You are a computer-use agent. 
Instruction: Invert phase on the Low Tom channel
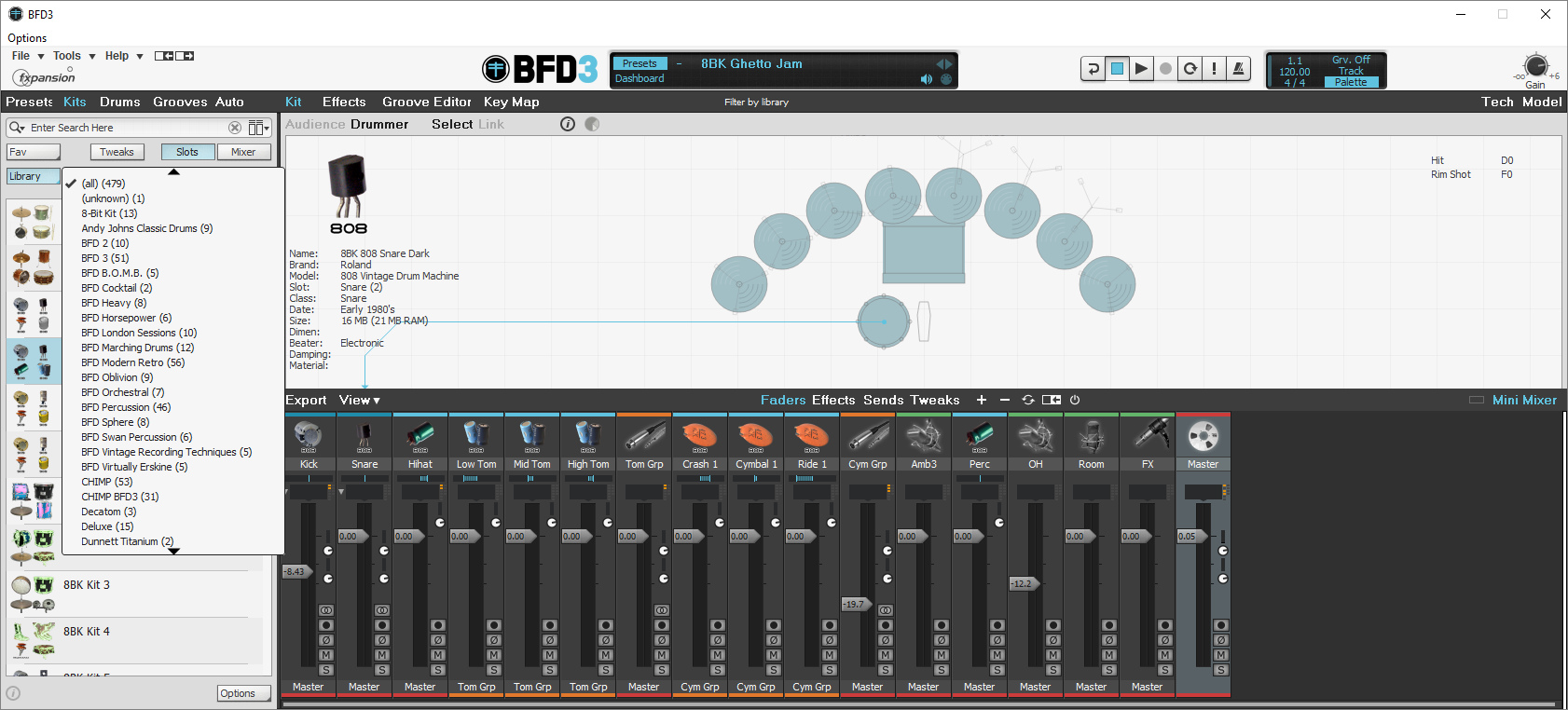[494, 640]
